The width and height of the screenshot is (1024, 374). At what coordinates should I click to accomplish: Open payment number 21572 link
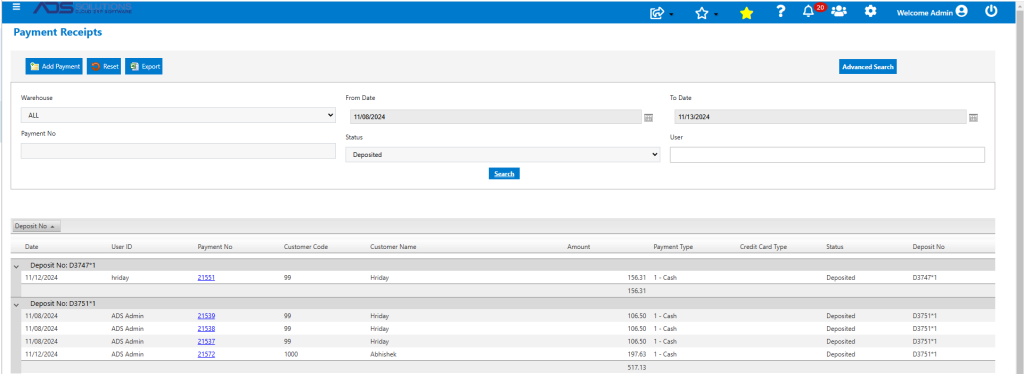pos(206,354)
